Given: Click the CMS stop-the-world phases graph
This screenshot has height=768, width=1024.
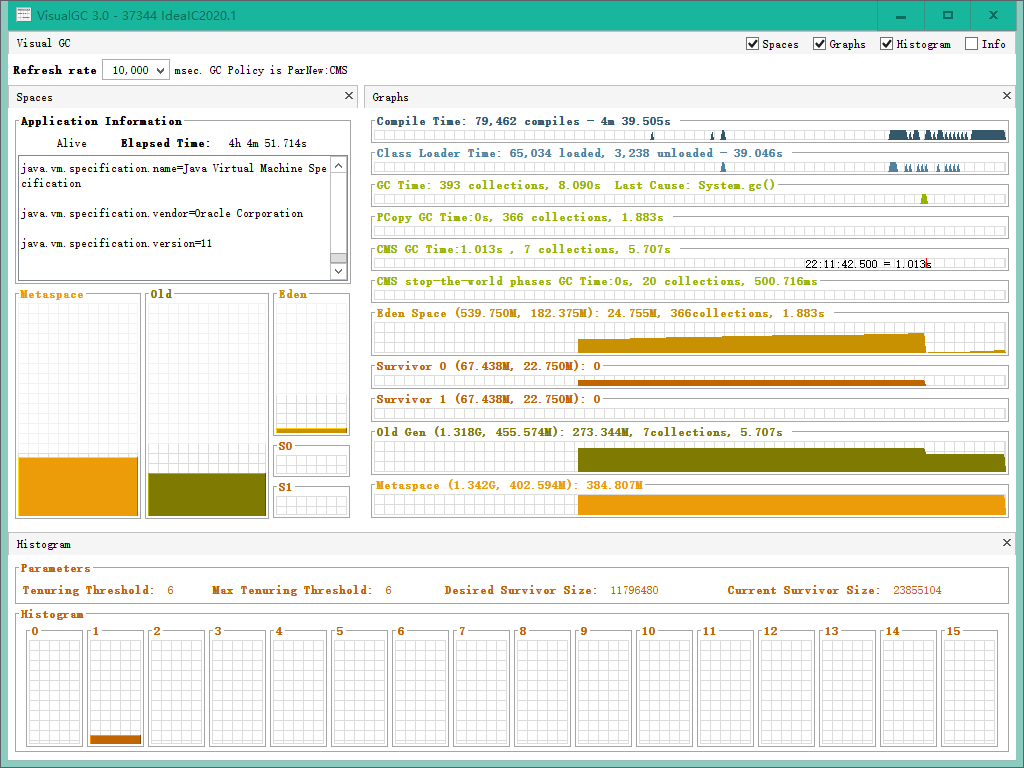Looking at the screenshot, I should point(689,295).
